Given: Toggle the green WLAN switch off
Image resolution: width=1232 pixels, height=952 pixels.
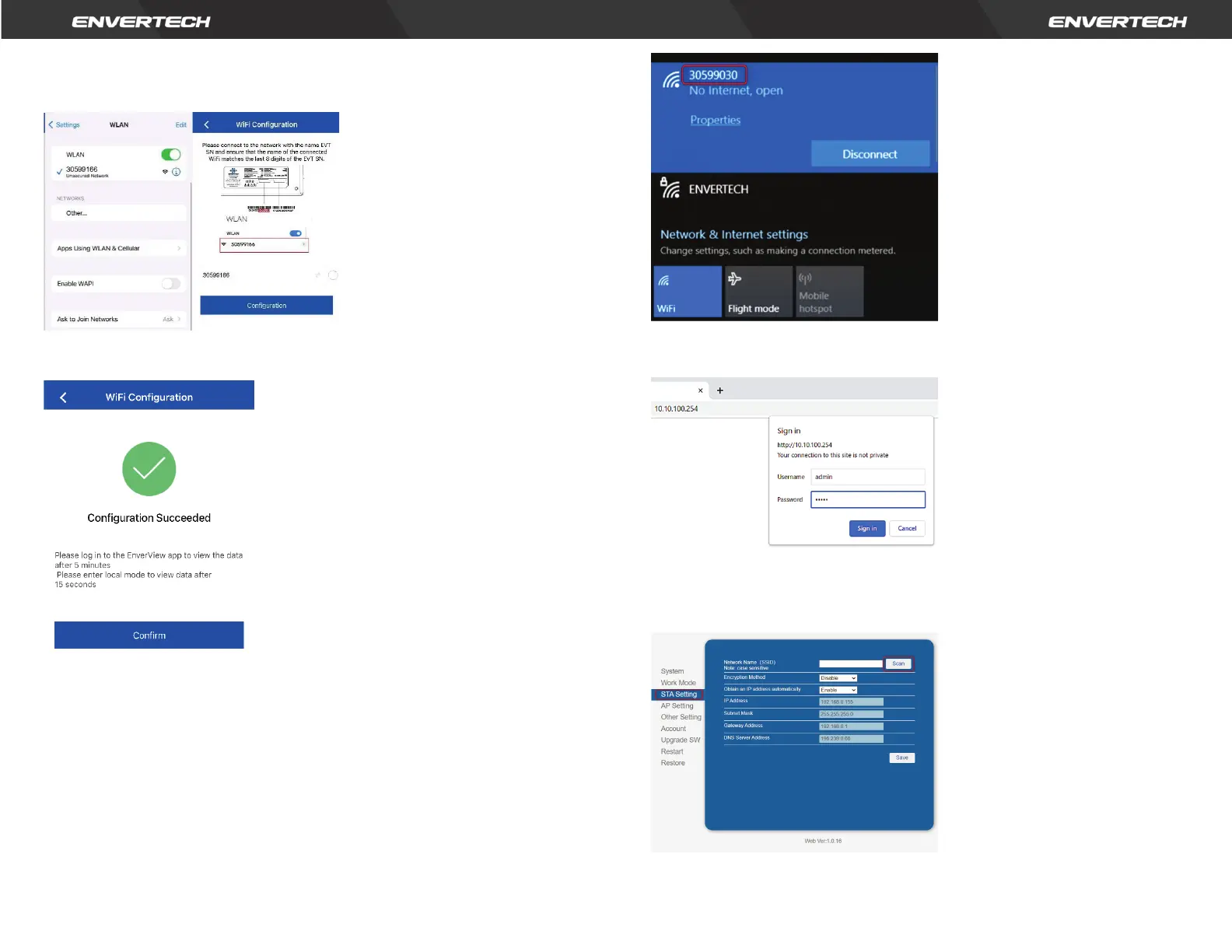Looking at the screenshot, I should 171,155.
